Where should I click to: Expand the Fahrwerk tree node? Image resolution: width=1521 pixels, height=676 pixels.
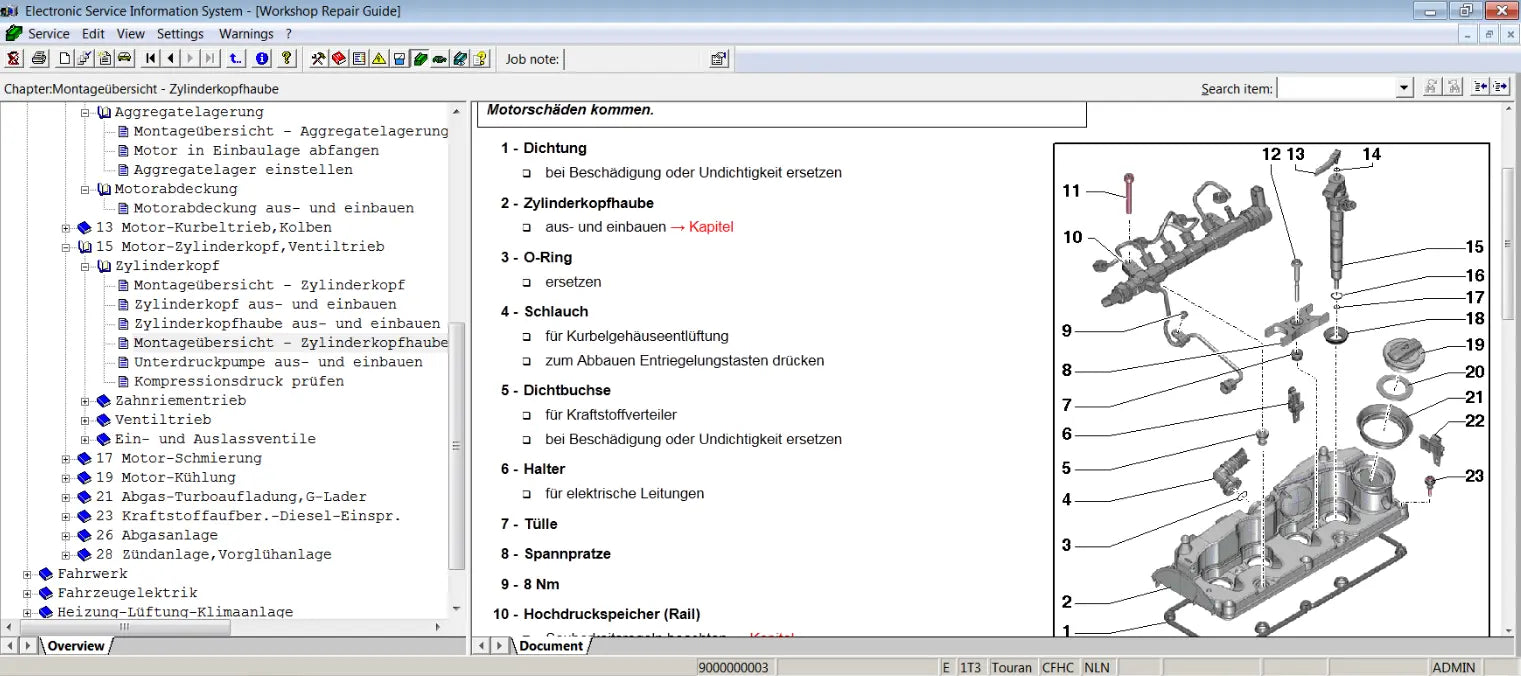pyautogui.click(x=29, y=574)
